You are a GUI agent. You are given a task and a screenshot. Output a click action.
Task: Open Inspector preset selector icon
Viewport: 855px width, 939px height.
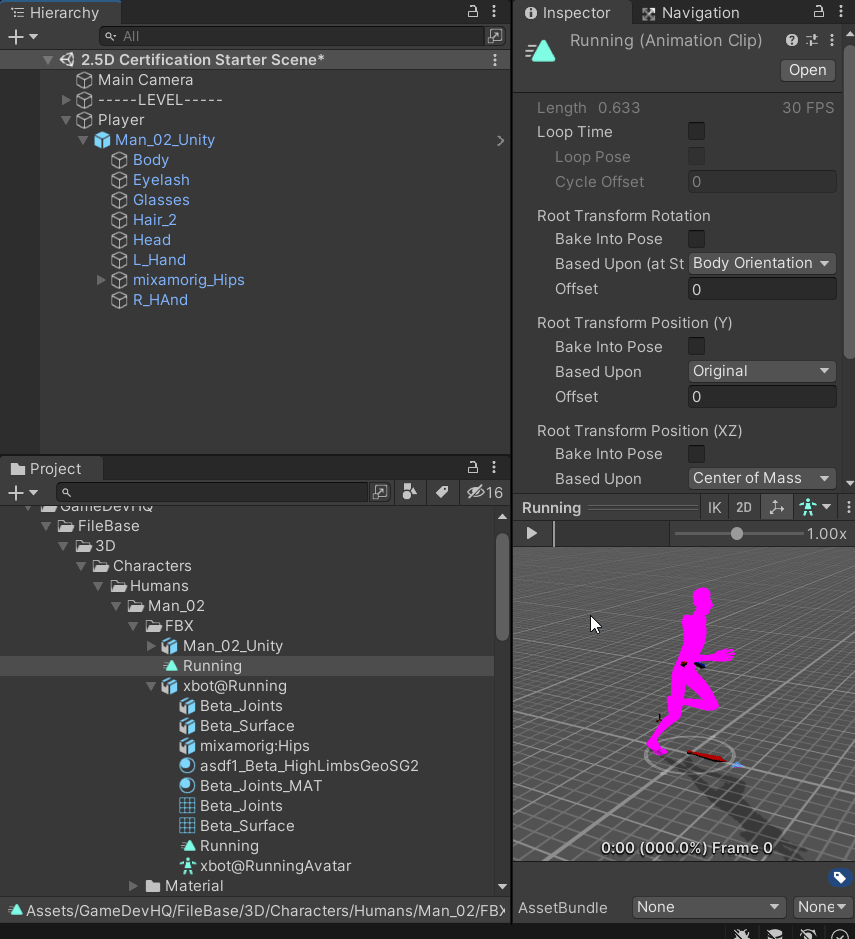click(812, 40)
